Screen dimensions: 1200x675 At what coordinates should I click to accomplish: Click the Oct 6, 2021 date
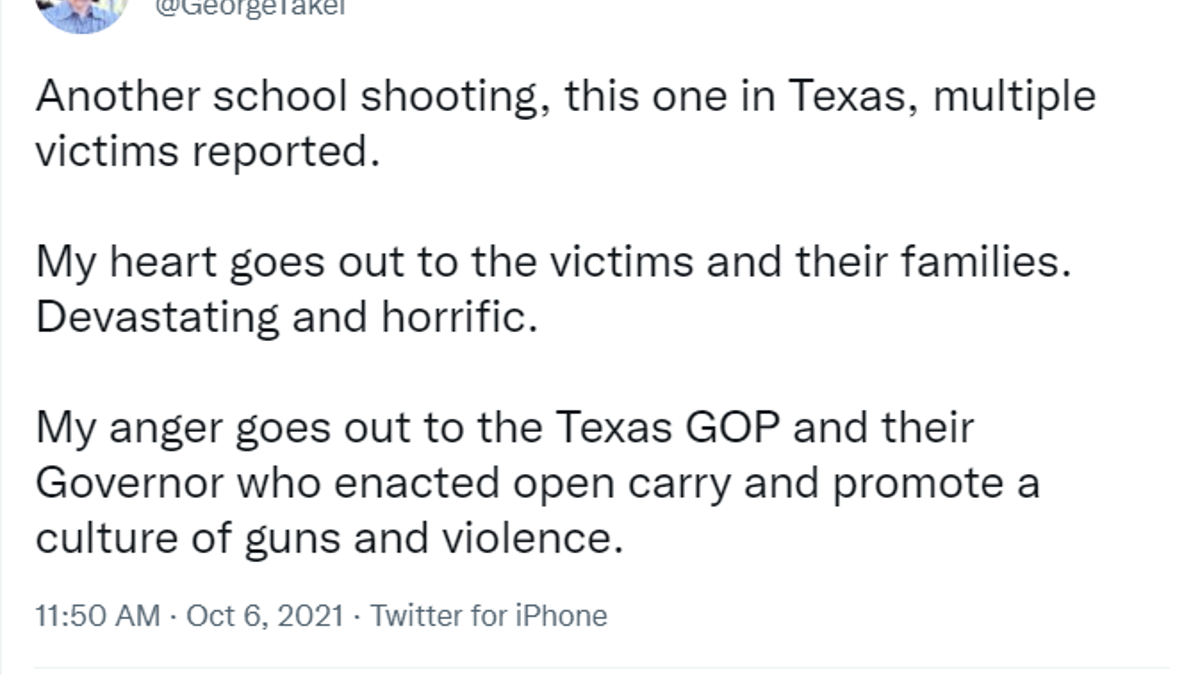point(267,615)
